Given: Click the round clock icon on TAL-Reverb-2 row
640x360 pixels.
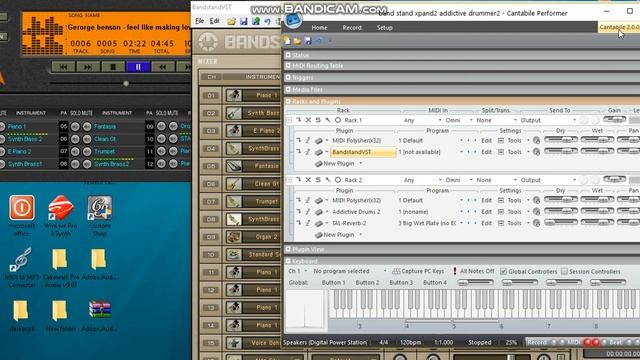Looking at the screenshot, I should [536, 223].
